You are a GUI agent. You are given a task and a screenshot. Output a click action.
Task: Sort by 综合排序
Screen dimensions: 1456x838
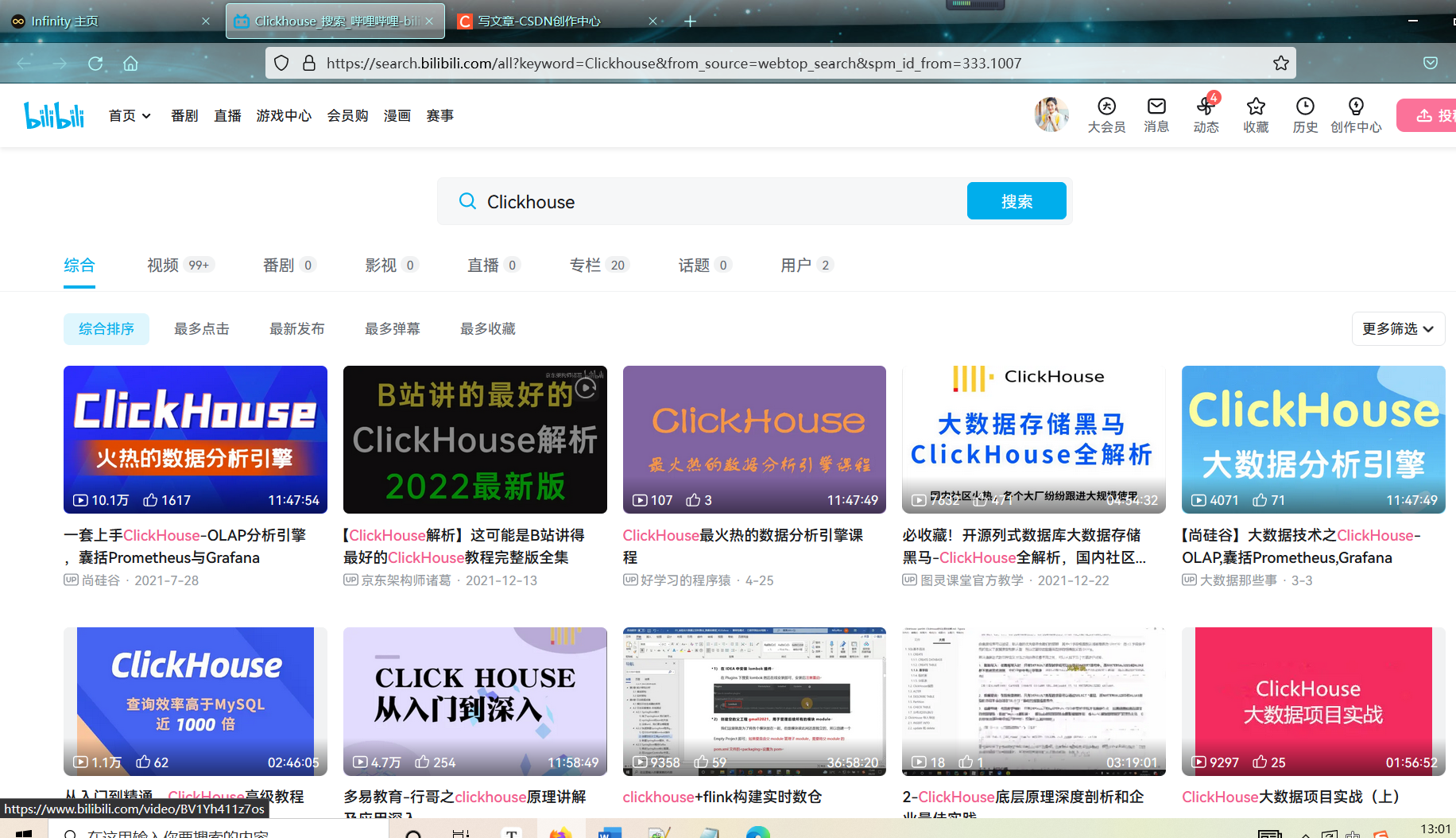pos(106,329)
